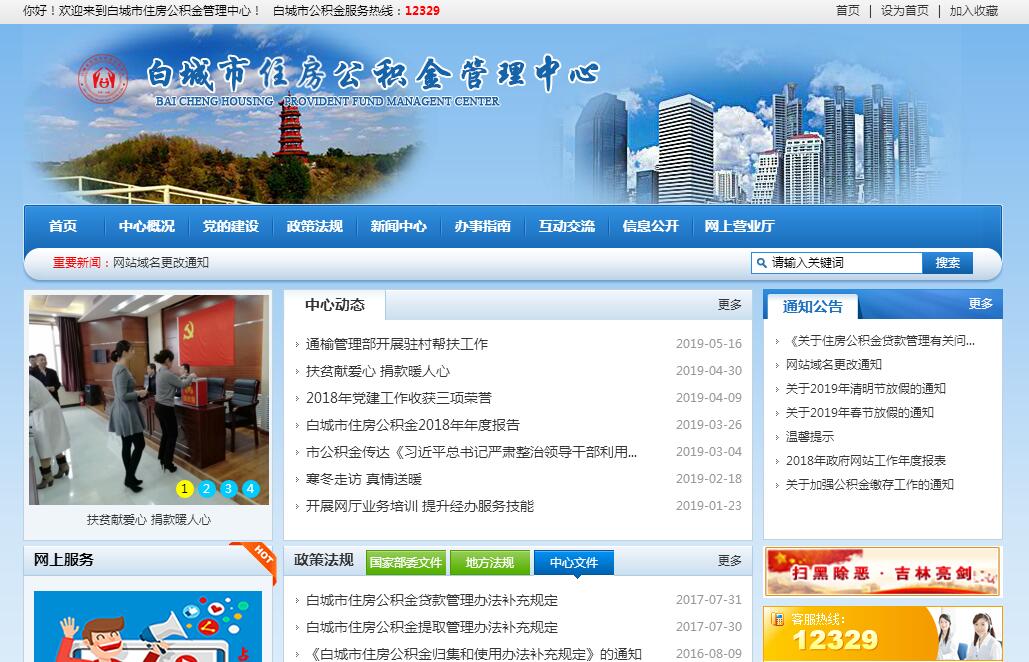Click the search magnifier icon
1029x662 pixels.
click(x=761, y=263)
